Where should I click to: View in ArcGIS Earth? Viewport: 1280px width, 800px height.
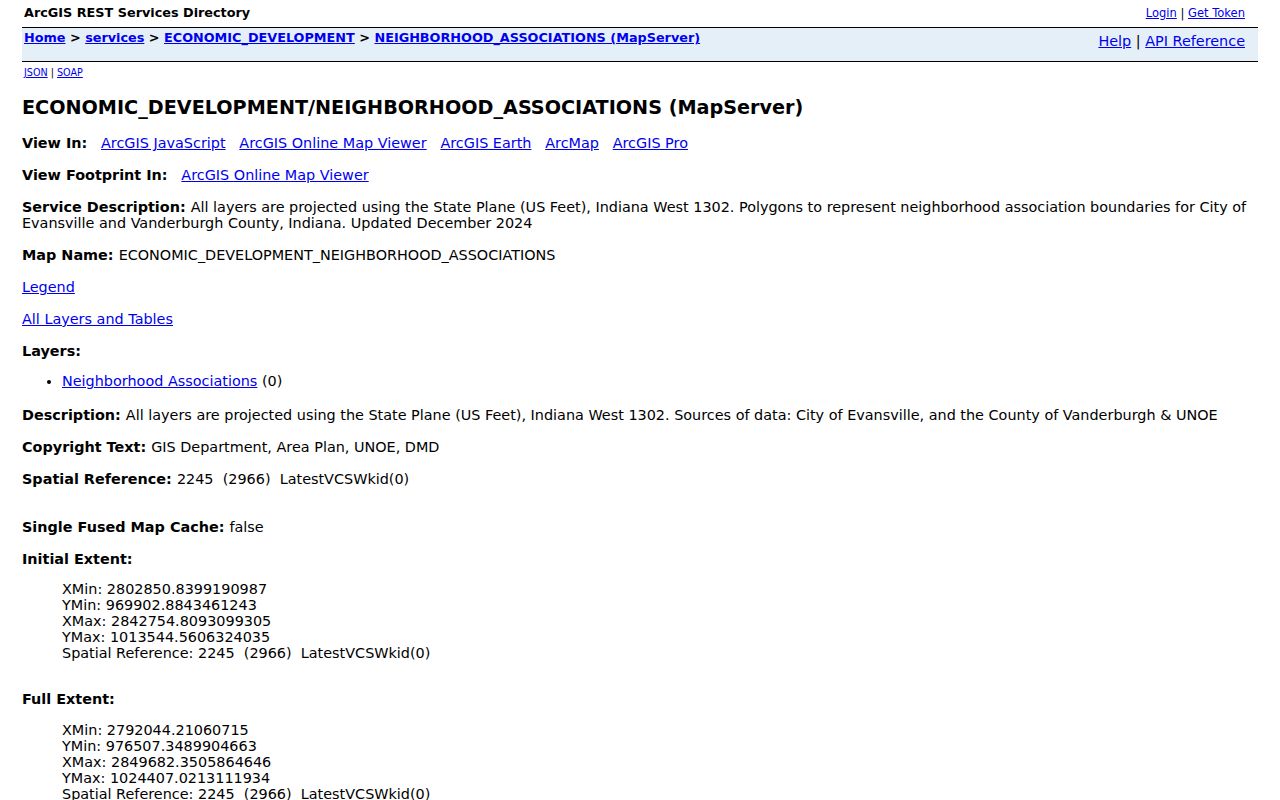486,143
